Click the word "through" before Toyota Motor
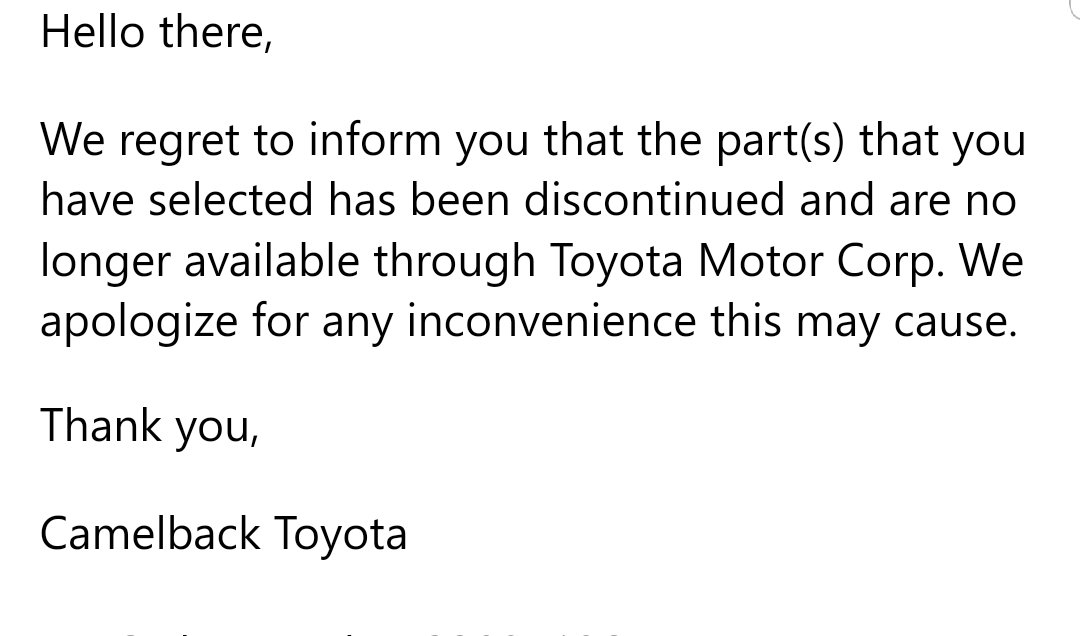 coord(455,262)
